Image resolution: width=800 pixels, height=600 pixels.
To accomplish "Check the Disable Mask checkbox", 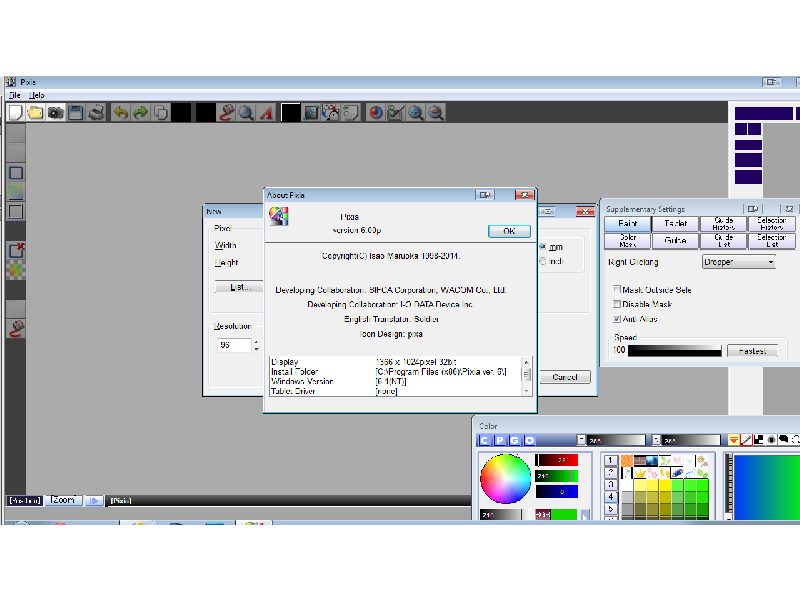I will (x=617, y=304).
